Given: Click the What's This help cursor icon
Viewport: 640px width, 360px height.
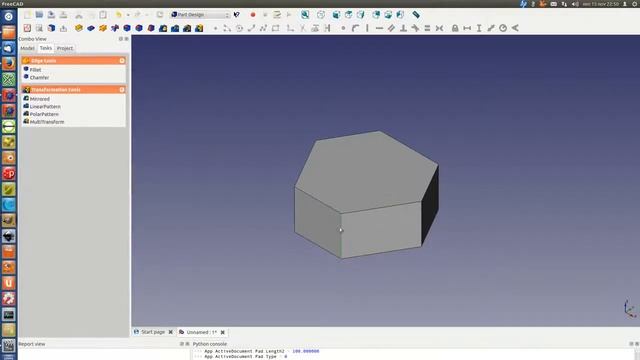Looking at the screenshot, I should [x=237, y=15].
